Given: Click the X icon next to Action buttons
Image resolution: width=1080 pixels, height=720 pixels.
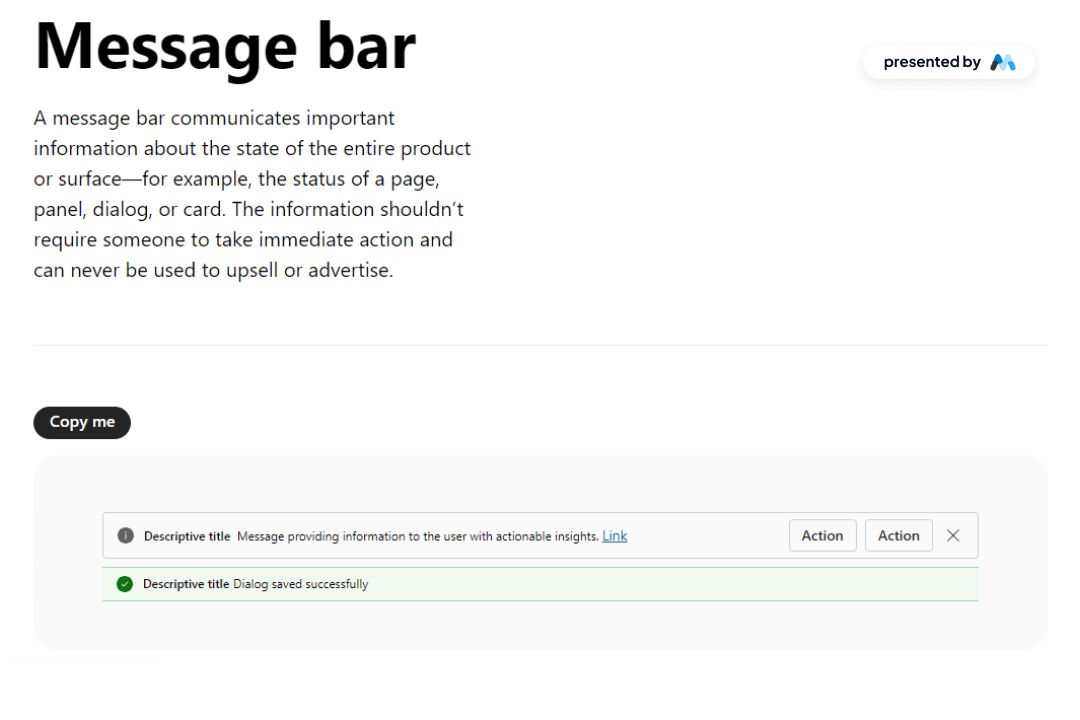Looking at the screenshot, I should [952, 535].
